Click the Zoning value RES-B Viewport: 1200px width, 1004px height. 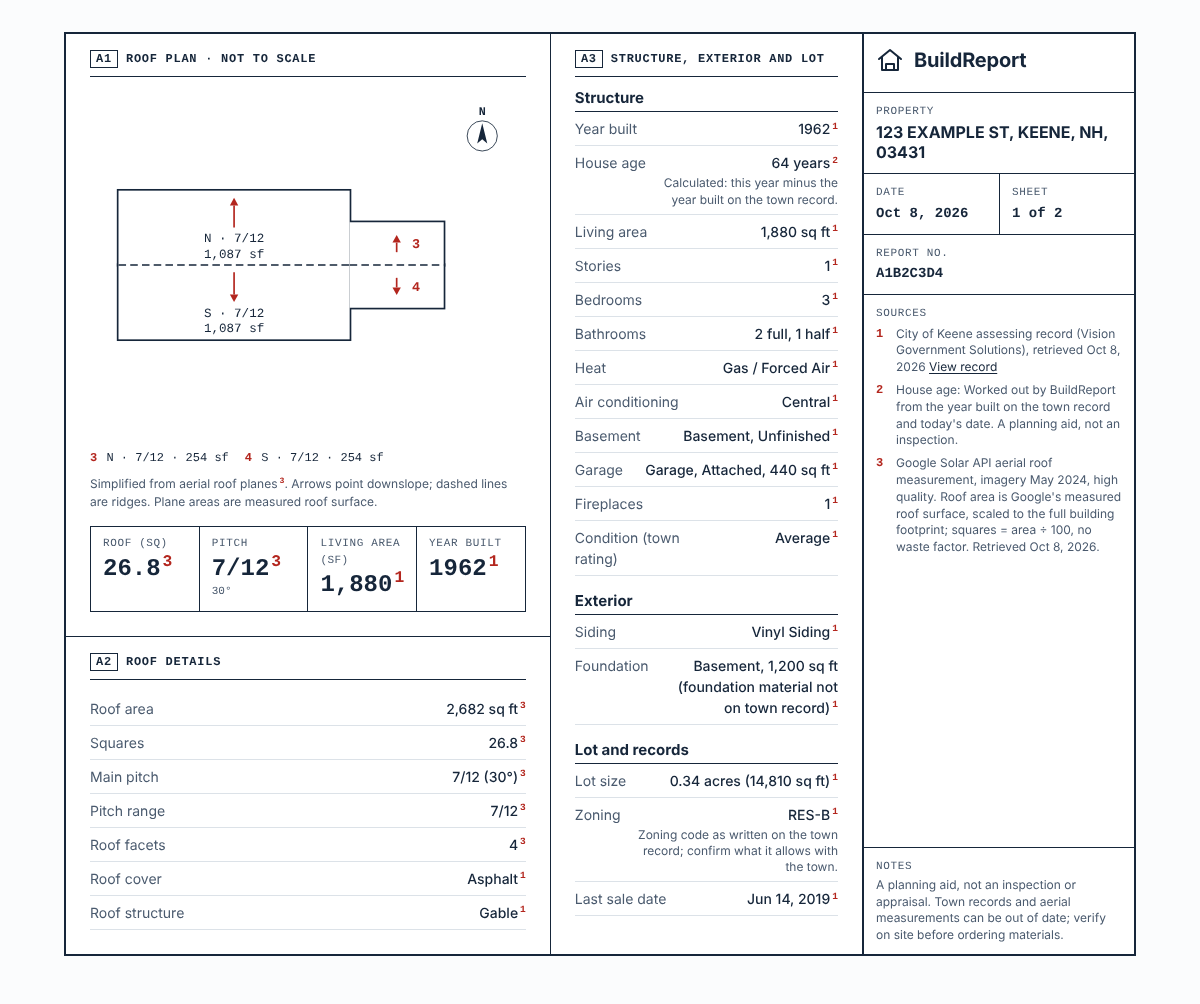(x=809, y=815)
